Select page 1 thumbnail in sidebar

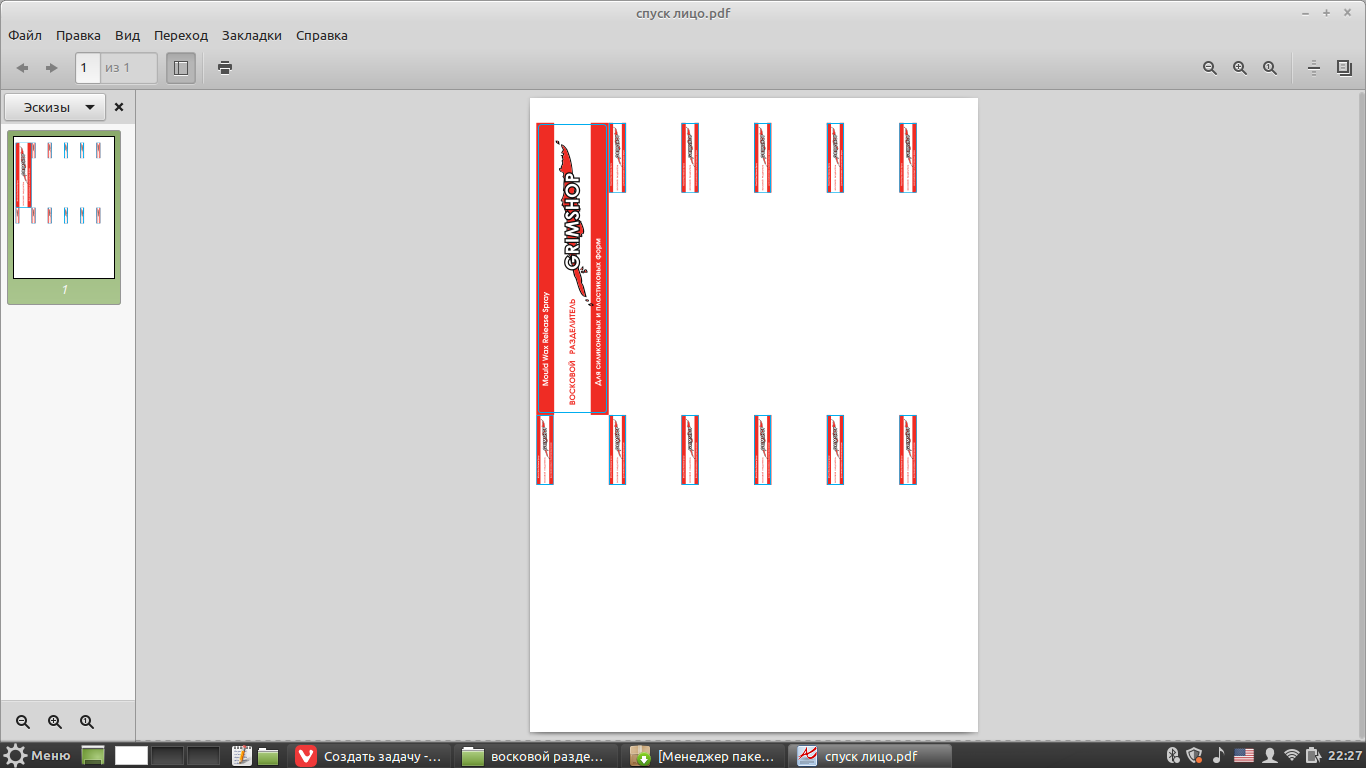pyautogui.click(x=64, y=207)
